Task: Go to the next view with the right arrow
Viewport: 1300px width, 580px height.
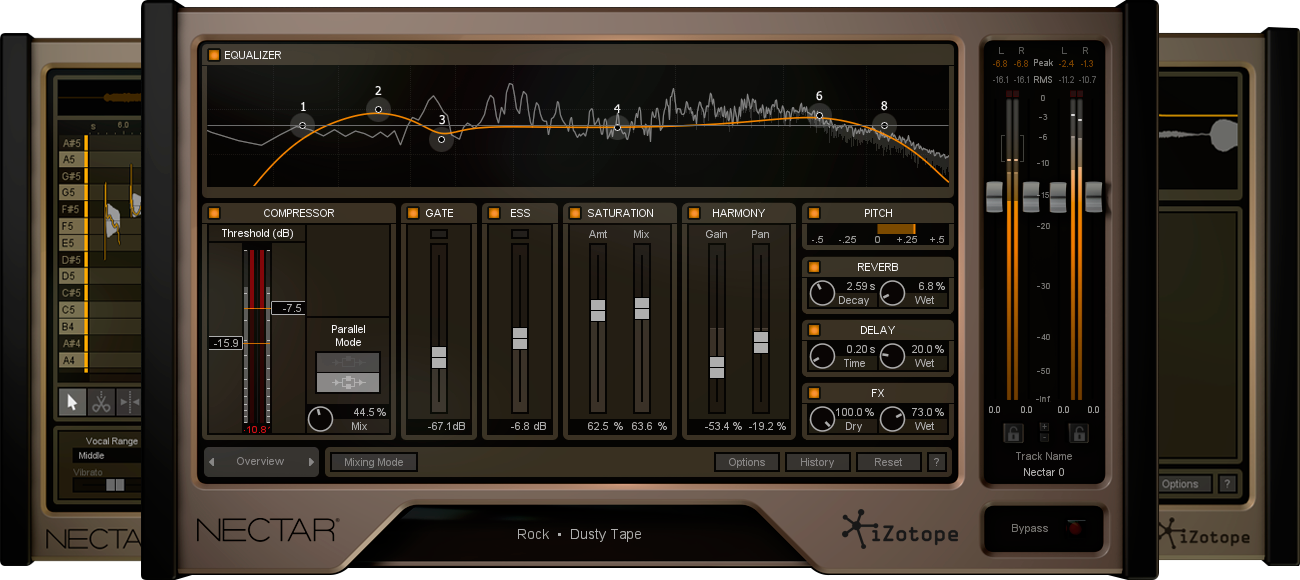Action: click(x=311, y=462)
